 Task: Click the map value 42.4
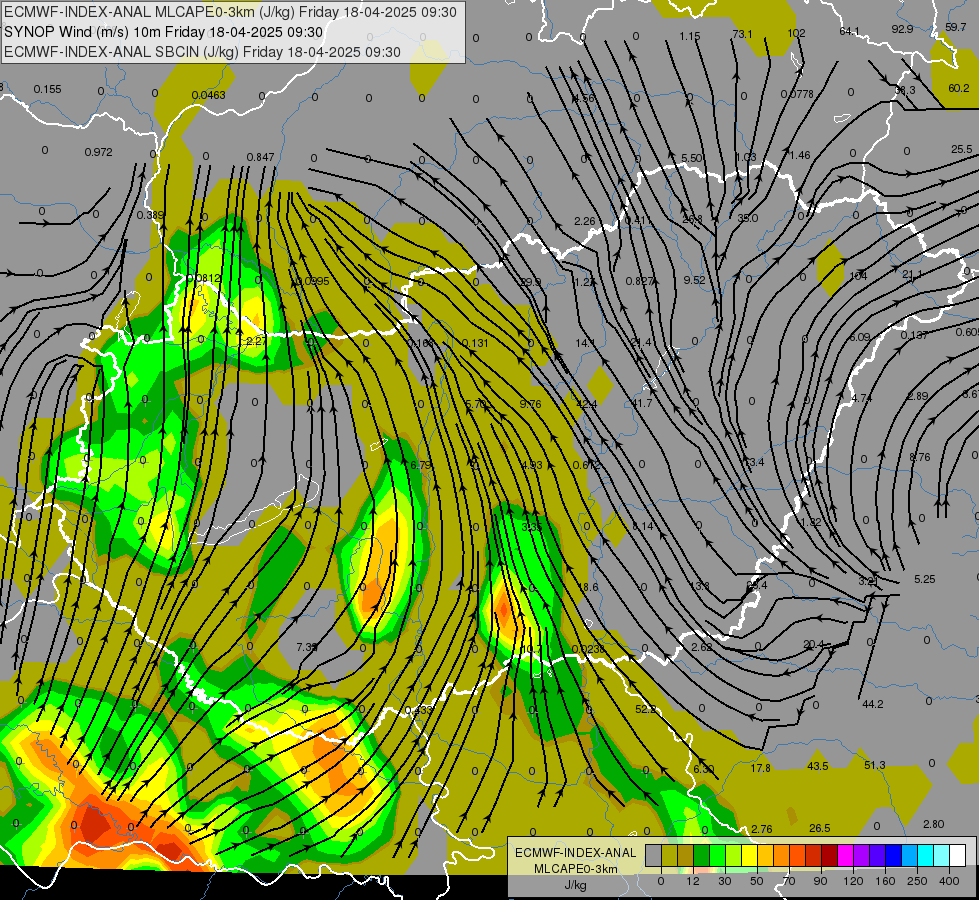(x=586, y=403)
